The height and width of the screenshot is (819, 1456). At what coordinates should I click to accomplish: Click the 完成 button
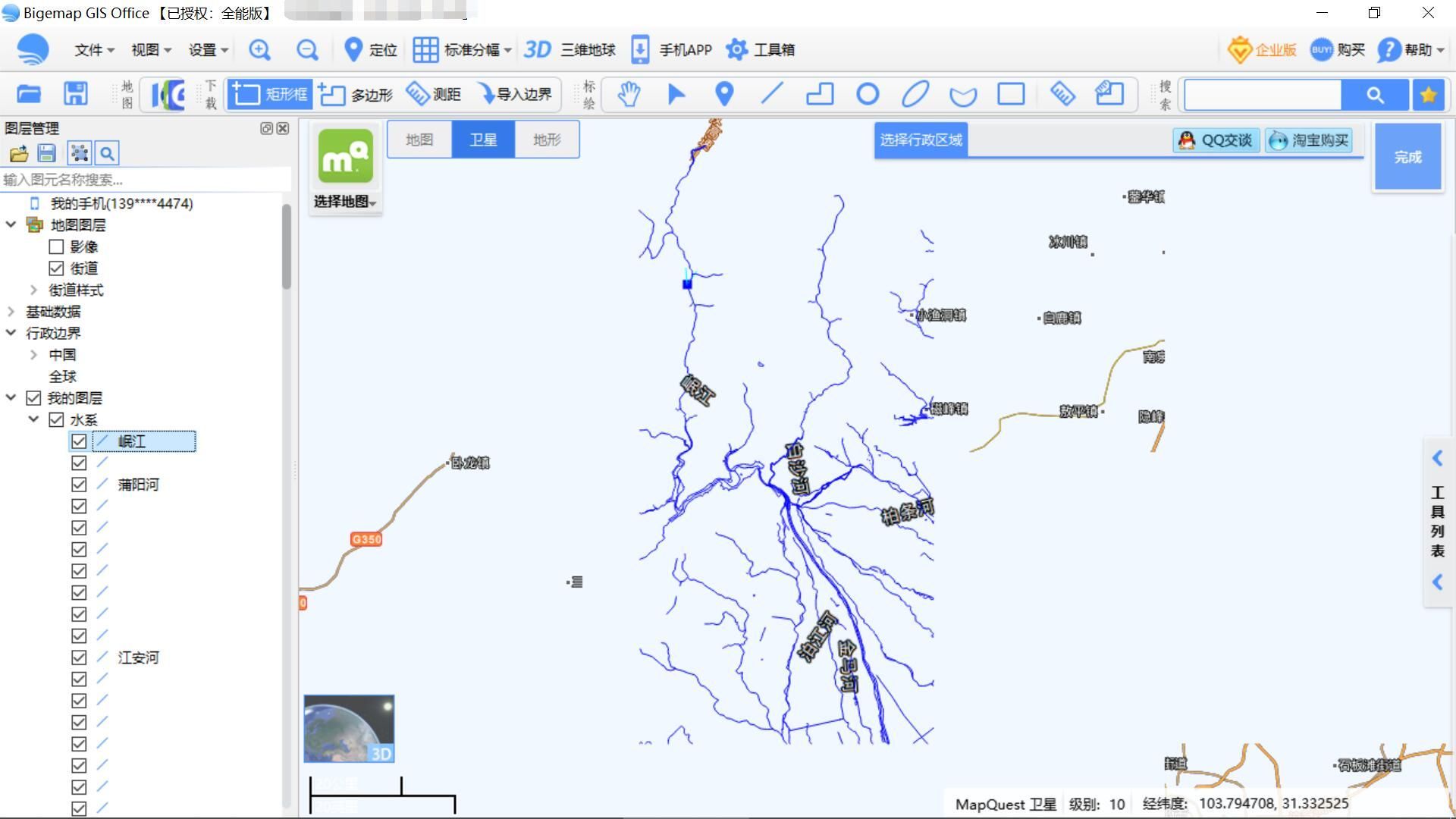[1407, 157]
